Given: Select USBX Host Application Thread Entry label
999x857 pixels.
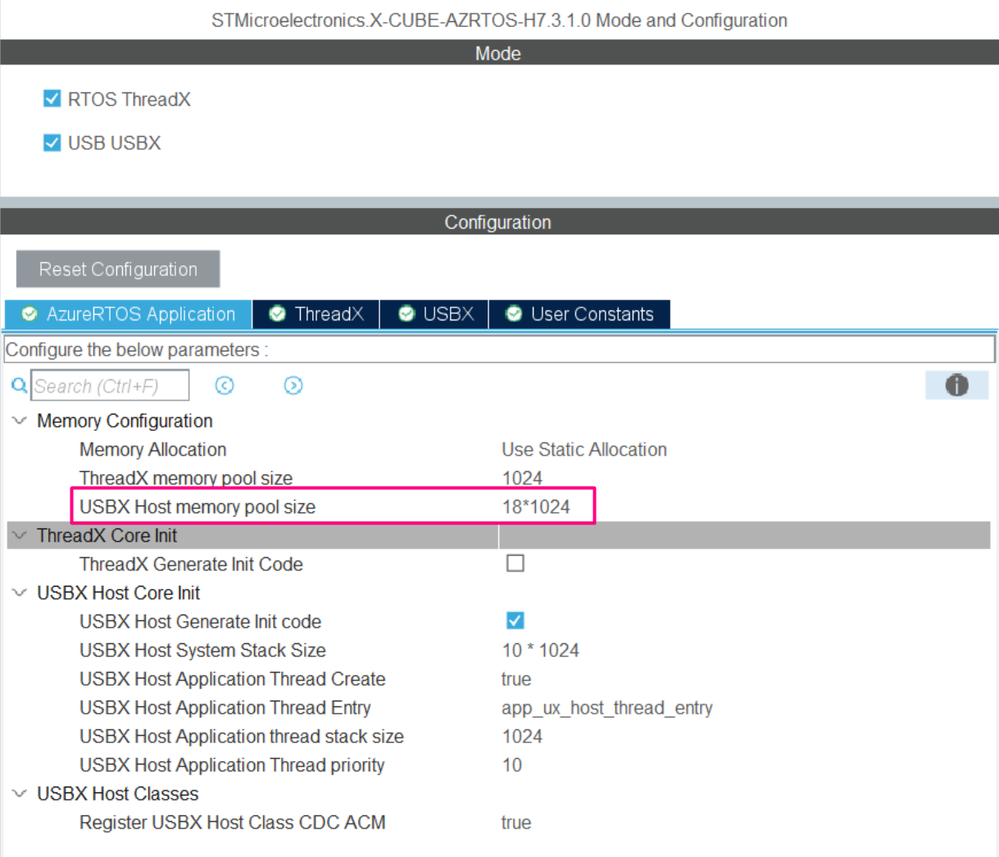Looking at the screenshot, I should (x=225, y=707).
